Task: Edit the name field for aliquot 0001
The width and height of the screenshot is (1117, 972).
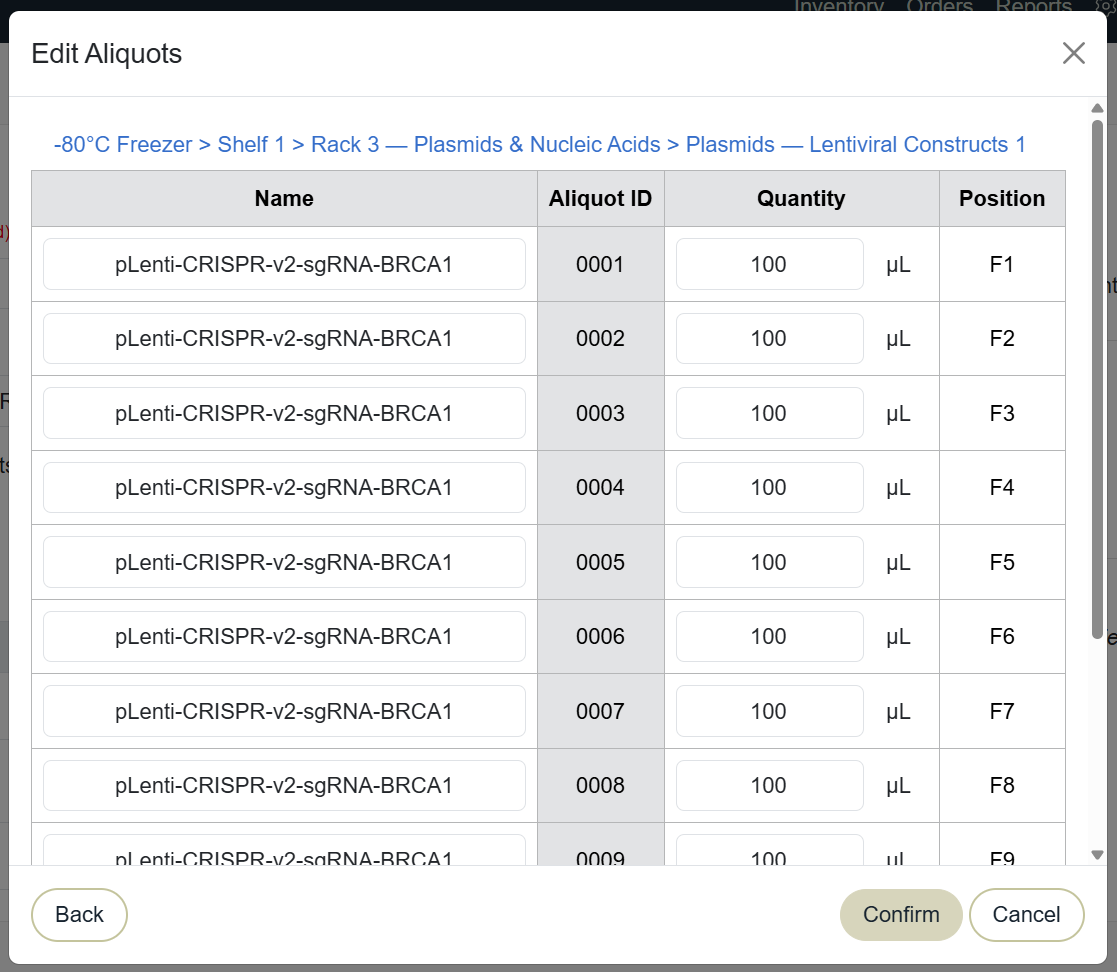Action: pos(284,264)
